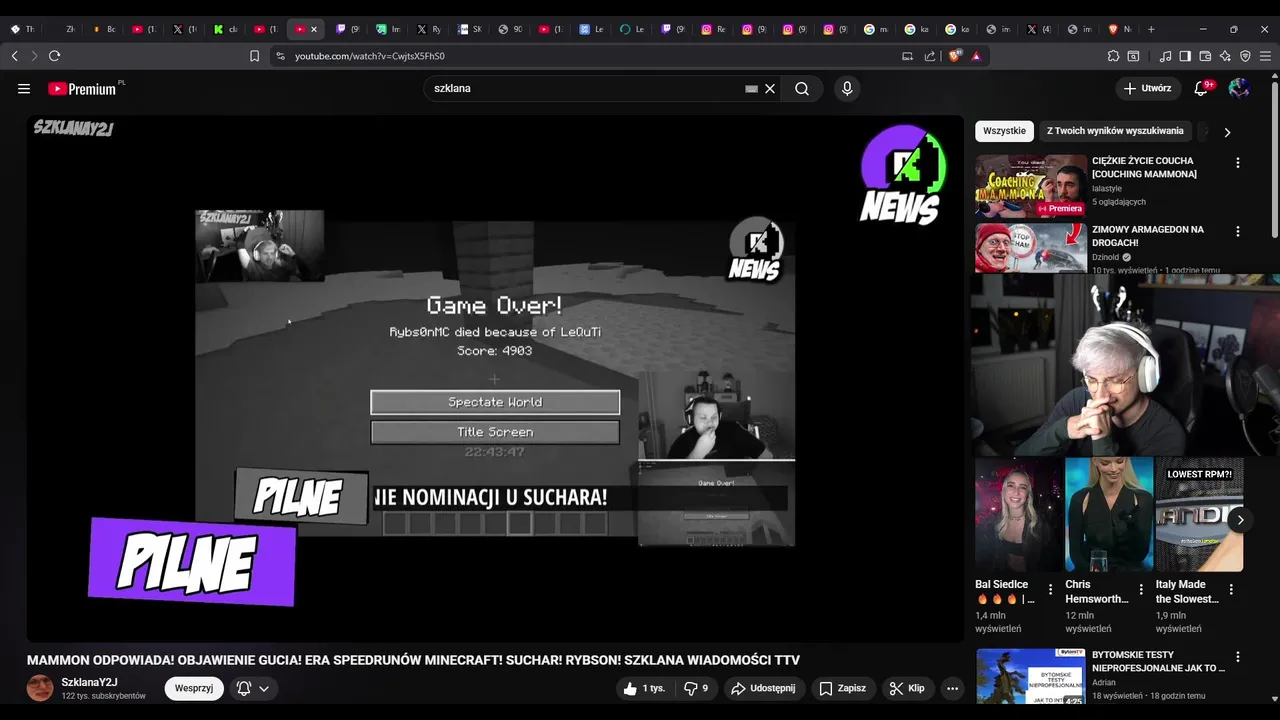Open Brave VPN shield icon
This screenshot has height=720, width=1280.
[x=1245, y=56]
